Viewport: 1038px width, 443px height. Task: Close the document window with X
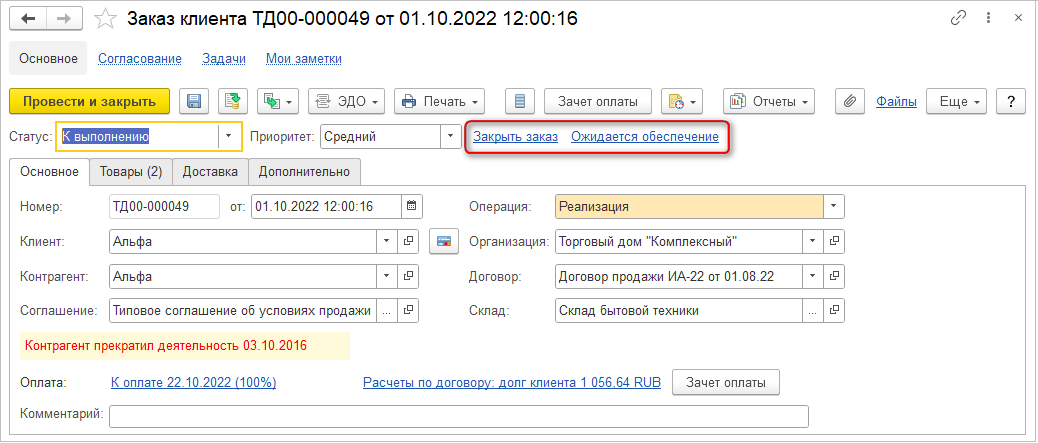tap(1018, 19)
